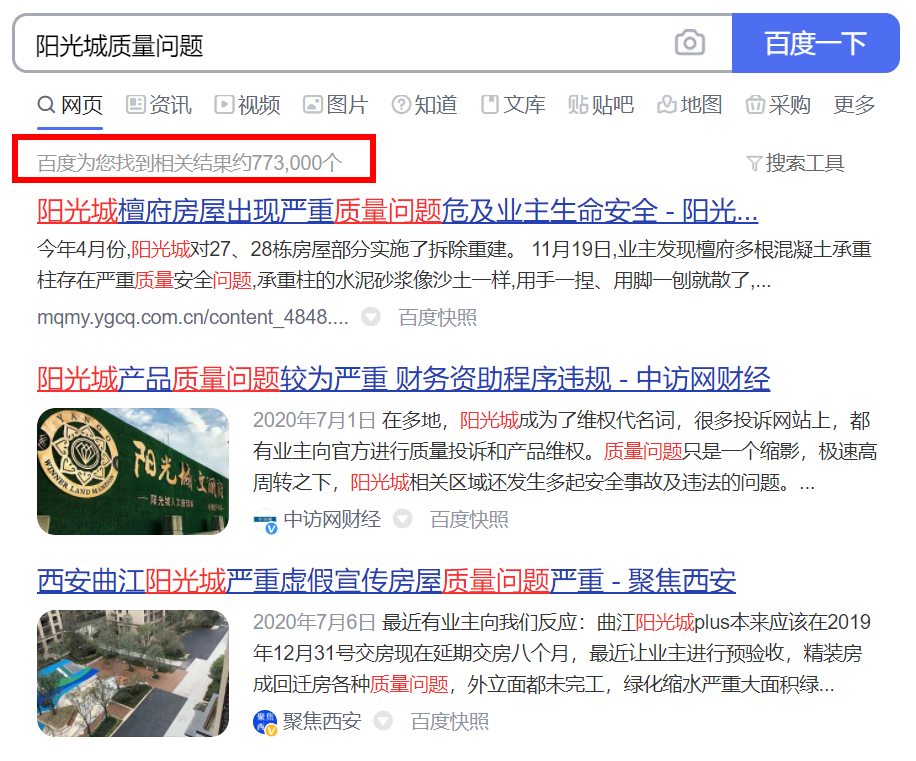The width and height of the screenshot is (916, 761).
Task: Click the search box with 阳光城质量问题
Action: pos(372,43)
